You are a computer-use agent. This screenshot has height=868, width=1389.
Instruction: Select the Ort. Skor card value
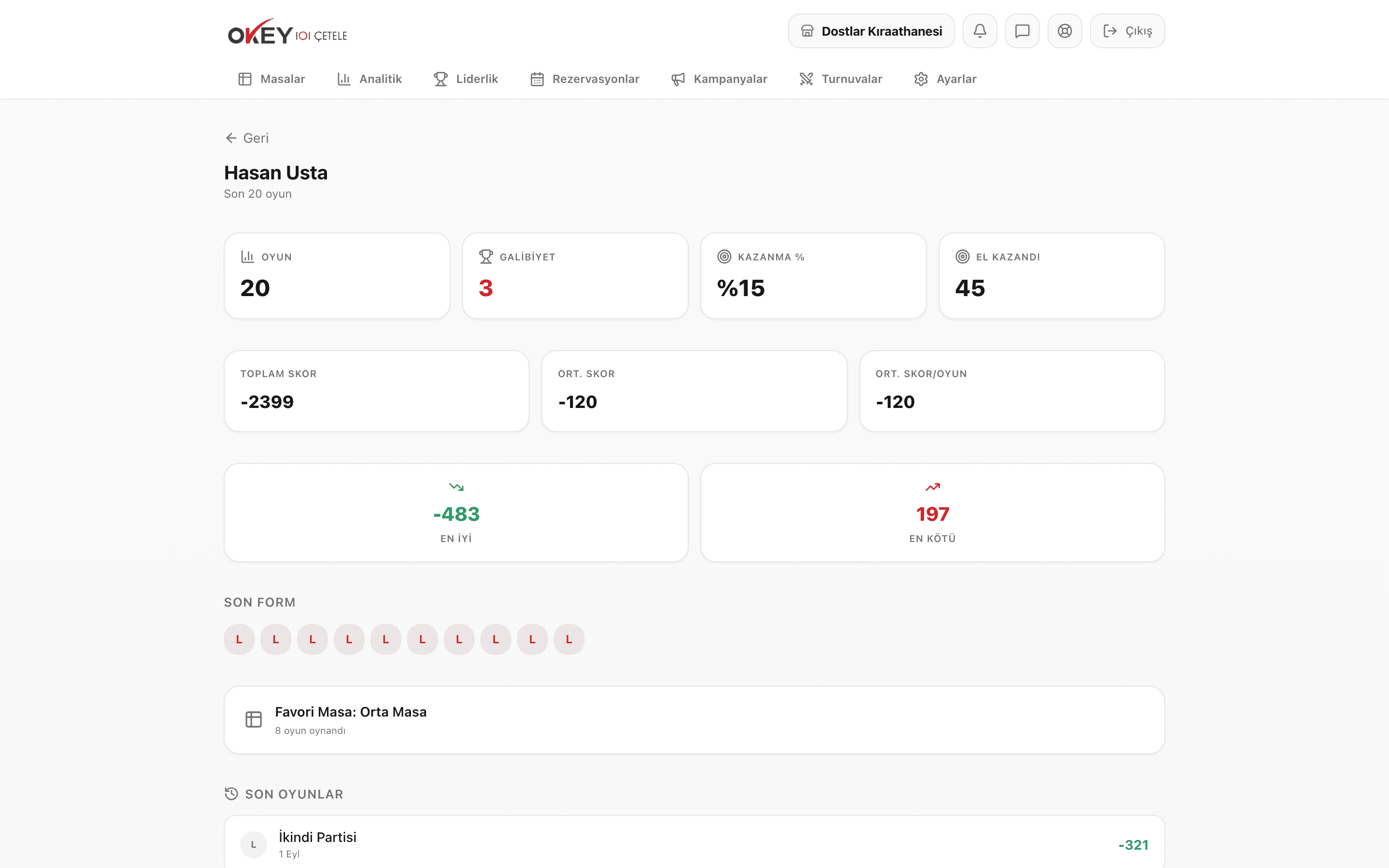point(577,402)
